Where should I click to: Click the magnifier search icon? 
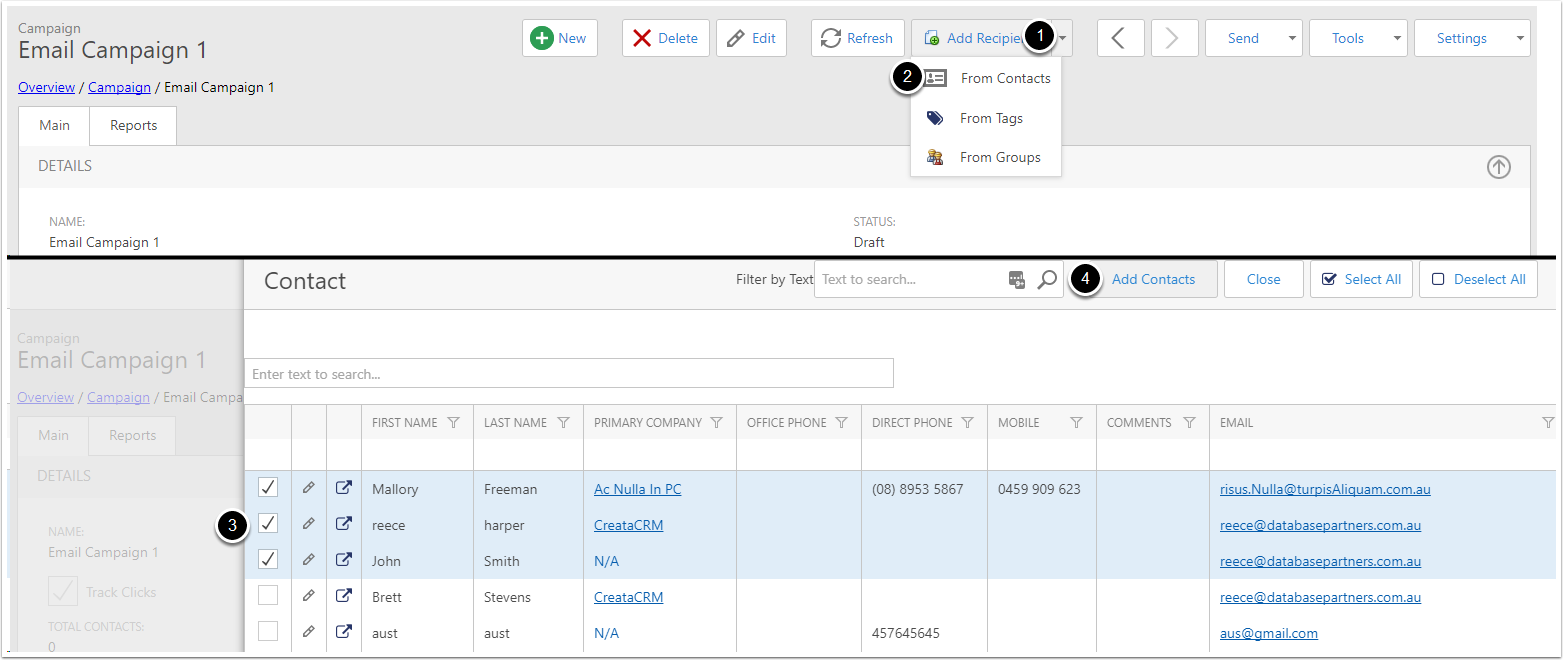click(x=1047, y=280)
